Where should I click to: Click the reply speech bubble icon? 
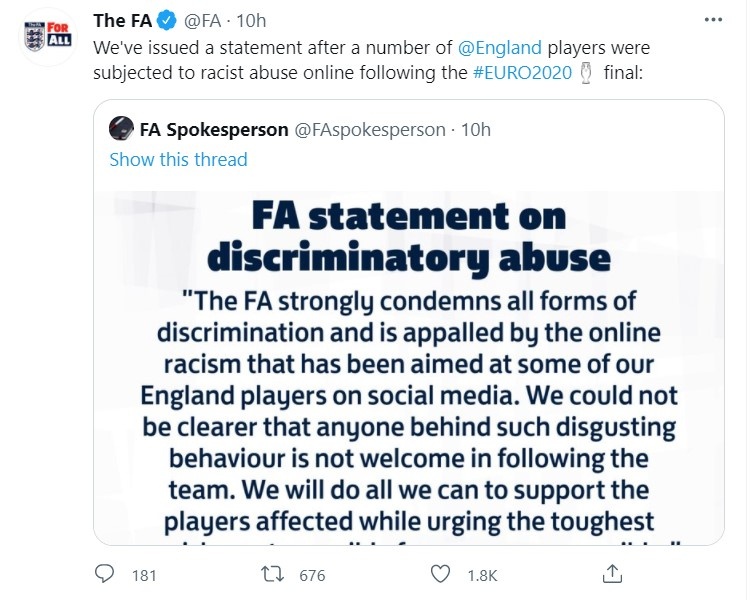[x=105, y=574]
